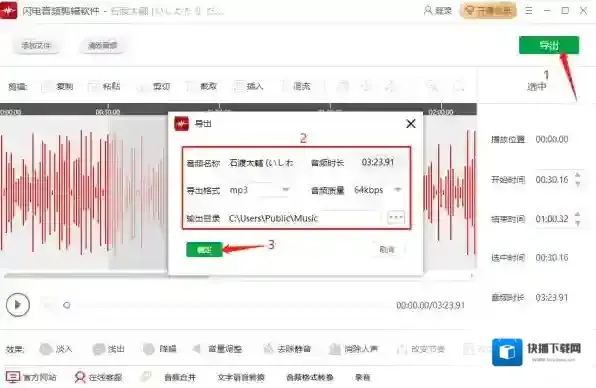Click the second faded icon after 删除
Screen dimensions: 596x388
pyautogui.click(x=366, y=87)
